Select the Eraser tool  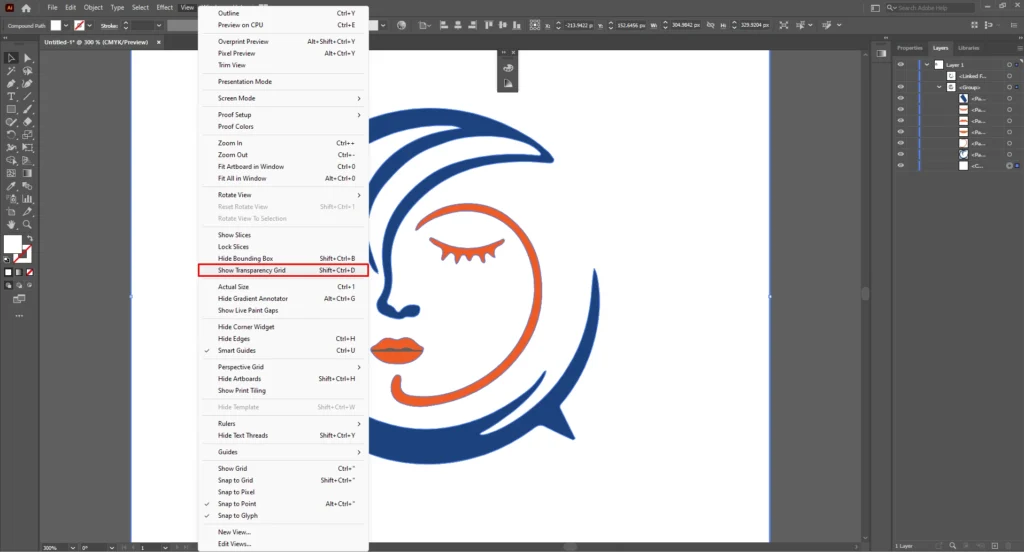pos(27,122)
